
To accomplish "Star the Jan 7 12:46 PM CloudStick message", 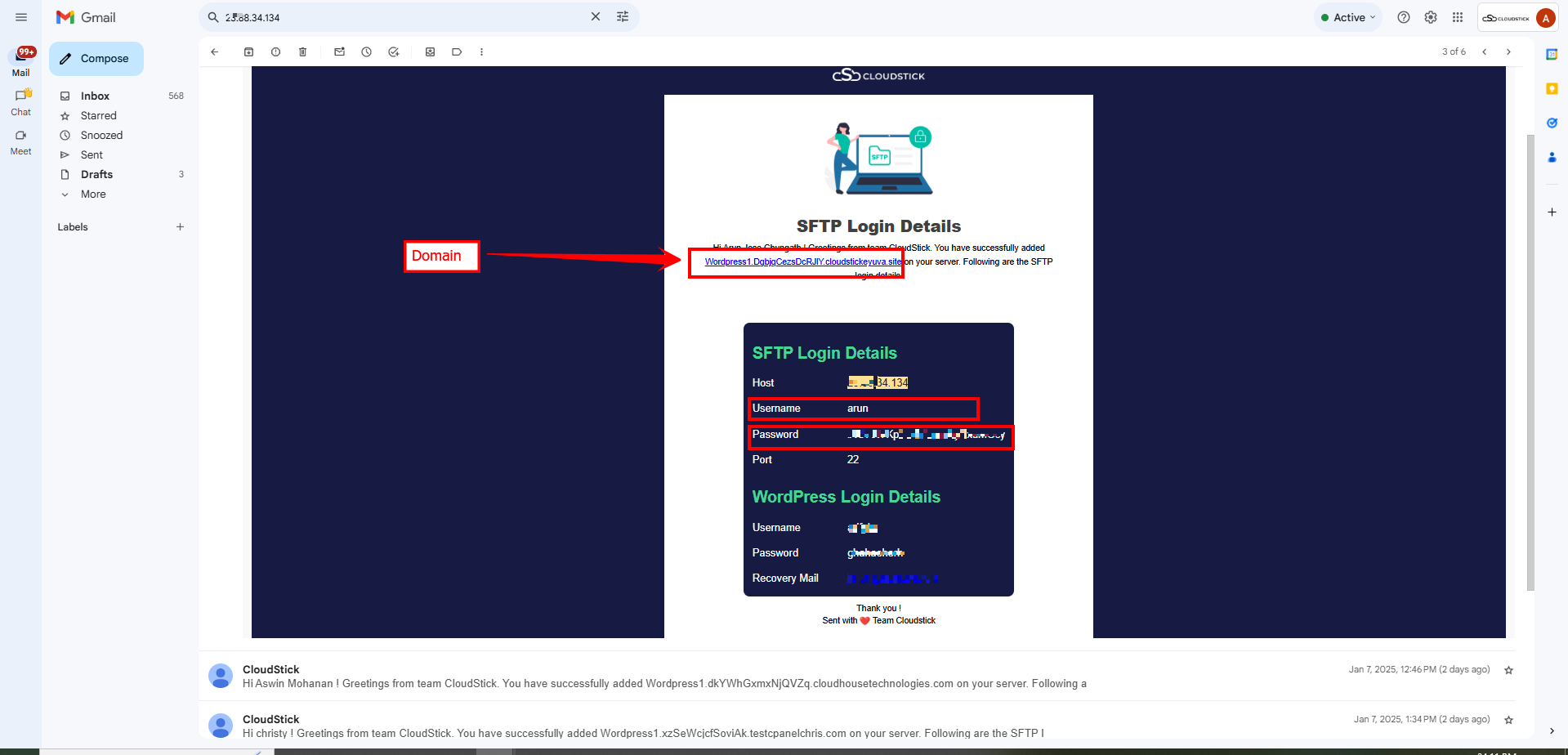I will tap(1508, 670).
